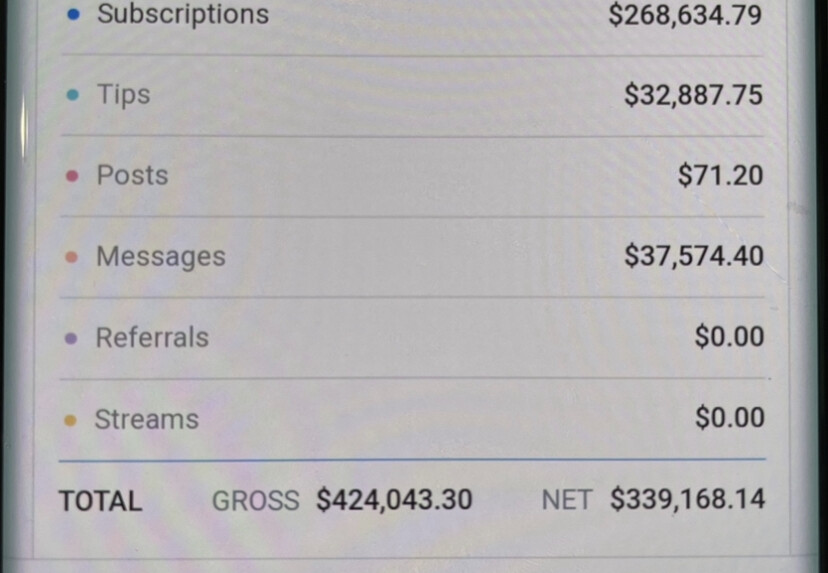Click the GROSS total $424,043.30
This screenshot has height=573, width=828.
394,500
